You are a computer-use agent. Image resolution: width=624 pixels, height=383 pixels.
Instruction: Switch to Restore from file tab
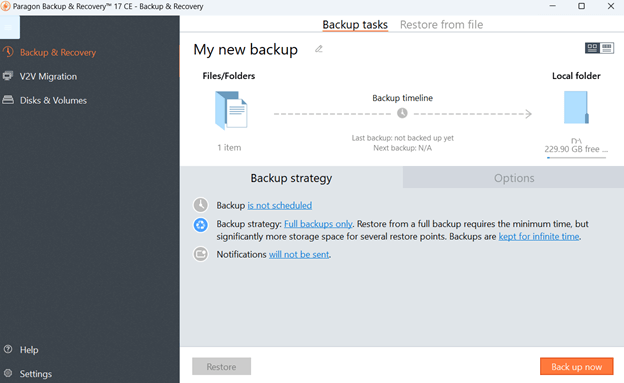pyautogui.click(x=441, y=25)
